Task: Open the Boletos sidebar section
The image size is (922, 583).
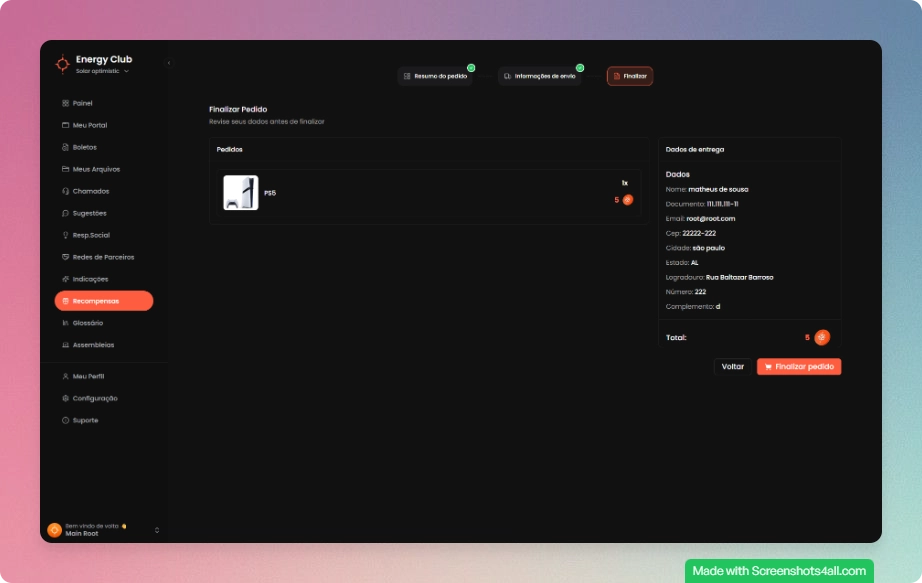Action: (x=85, y=147)
